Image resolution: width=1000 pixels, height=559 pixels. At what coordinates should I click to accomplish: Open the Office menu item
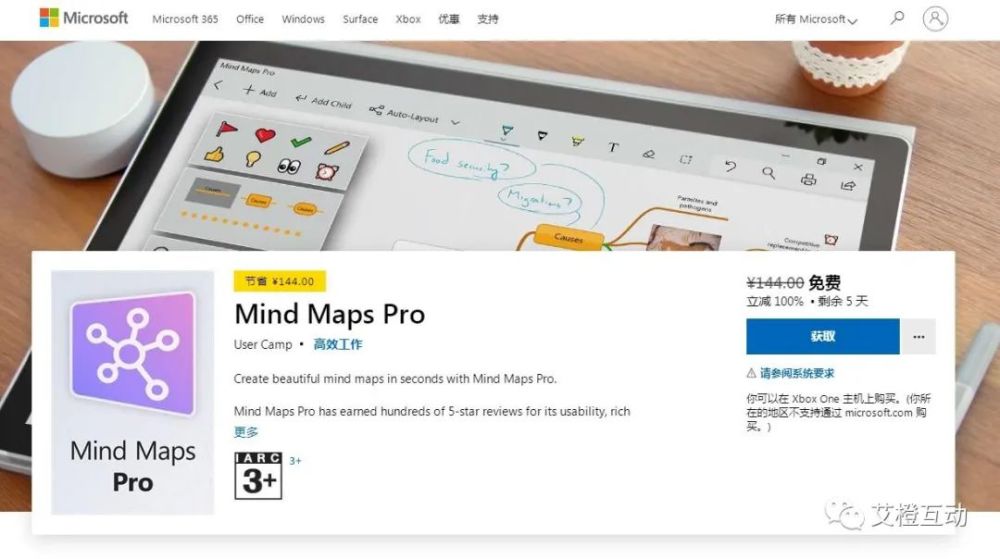tap(250, 19)
